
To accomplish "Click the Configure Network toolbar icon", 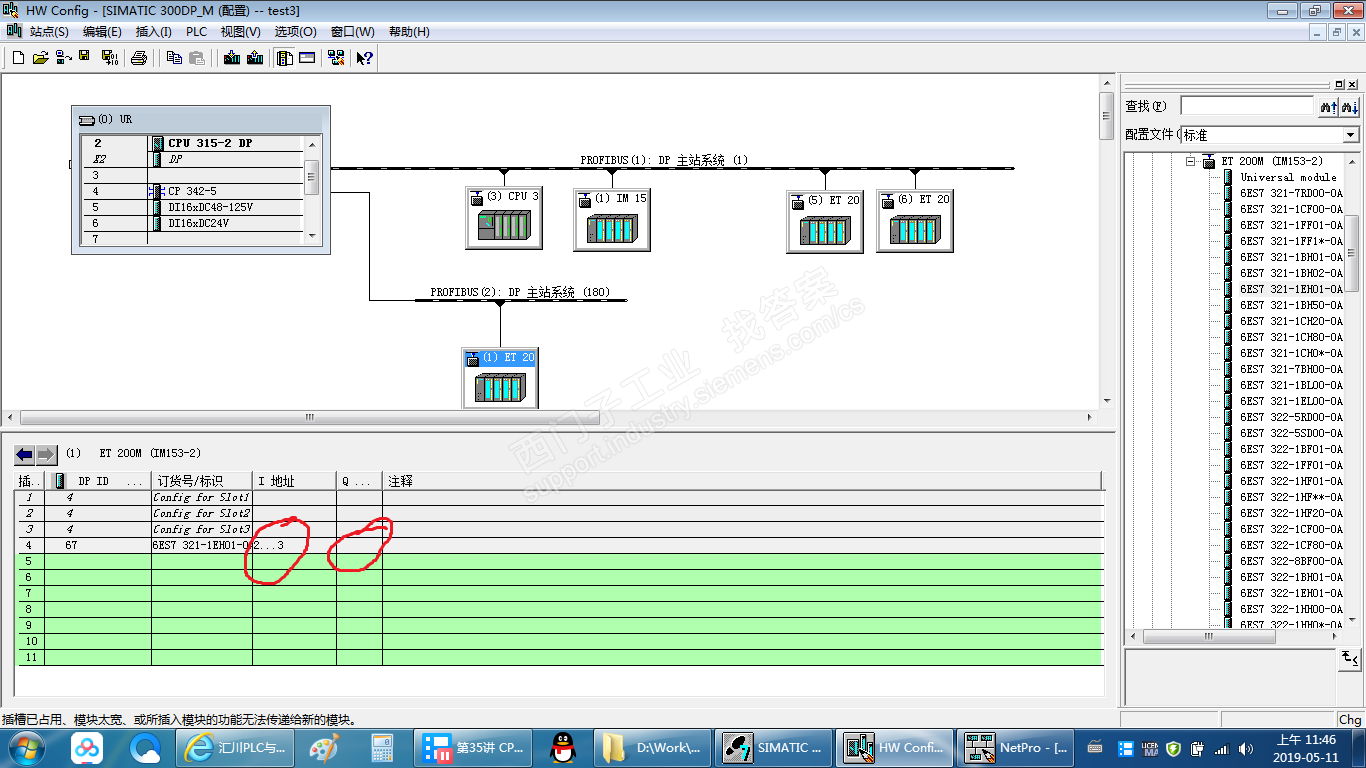I will pyautogui.click(x=336, y=58).
